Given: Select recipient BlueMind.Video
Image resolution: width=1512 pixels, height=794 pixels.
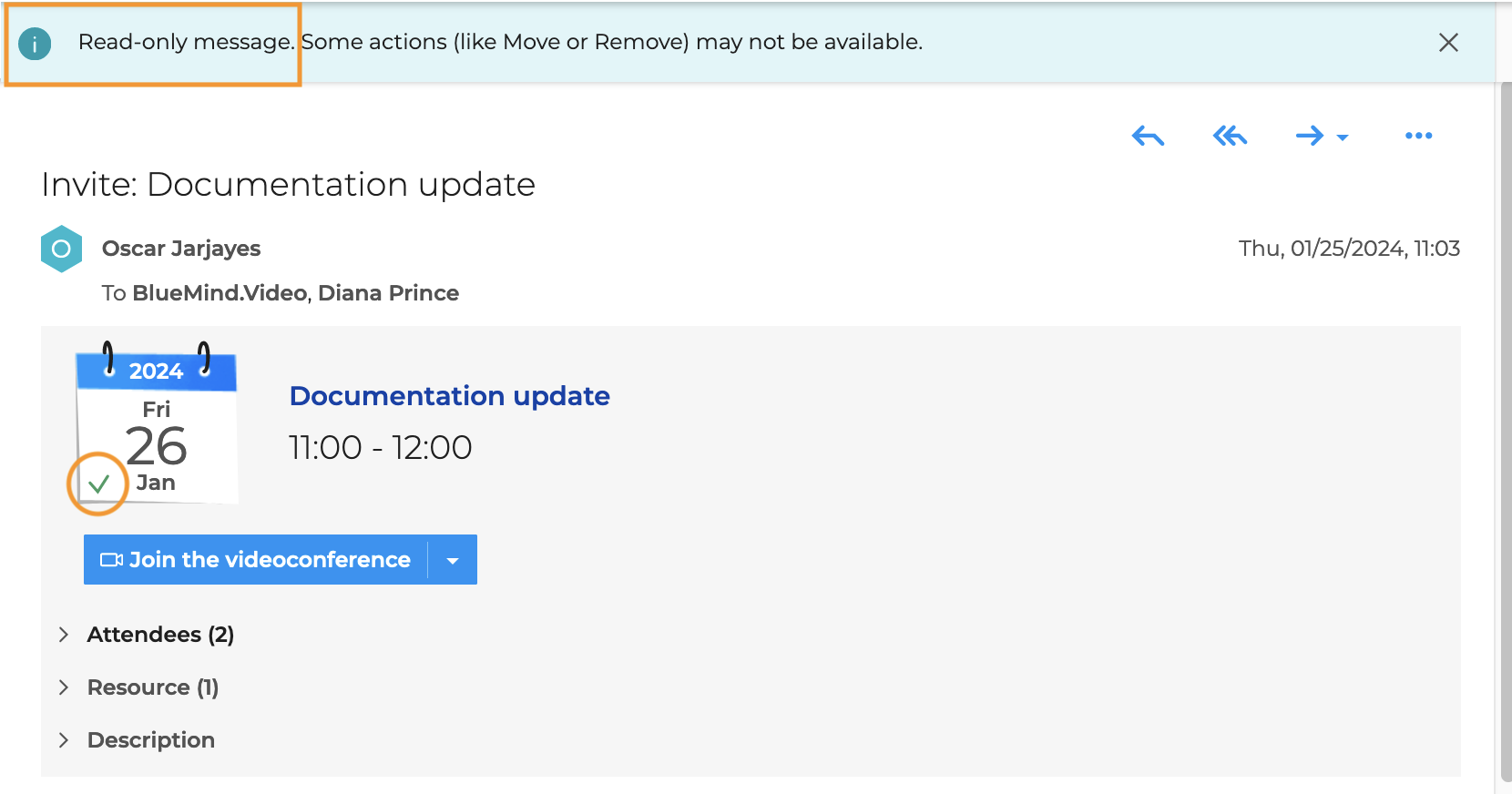Looking at the screenshot, I should click(x=220, y=293).
